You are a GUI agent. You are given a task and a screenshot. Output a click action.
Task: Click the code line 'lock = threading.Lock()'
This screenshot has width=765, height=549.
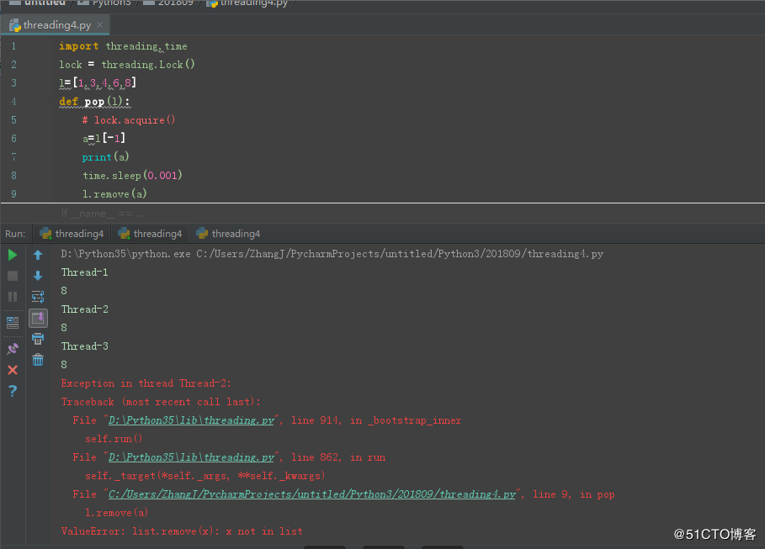point(127,64)
